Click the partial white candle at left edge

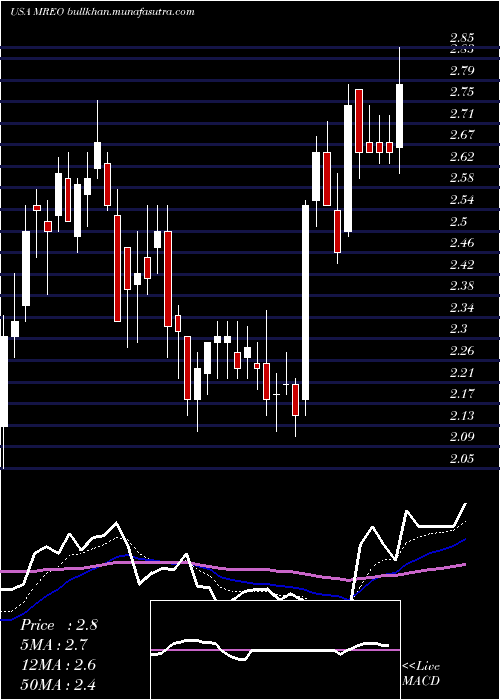pyautogui.click(x=4, y=381)
